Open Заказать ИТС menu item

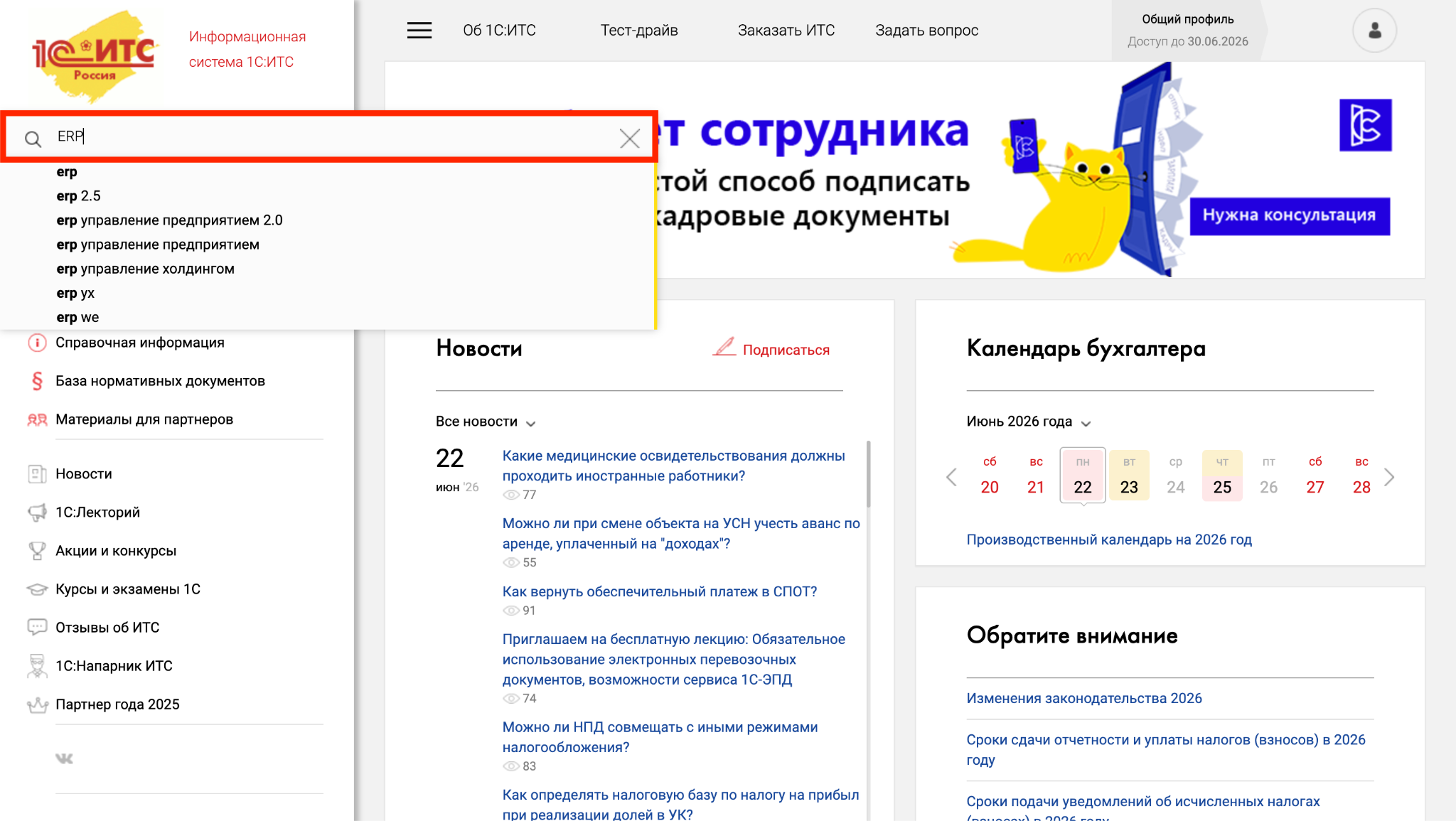point(786,31)
